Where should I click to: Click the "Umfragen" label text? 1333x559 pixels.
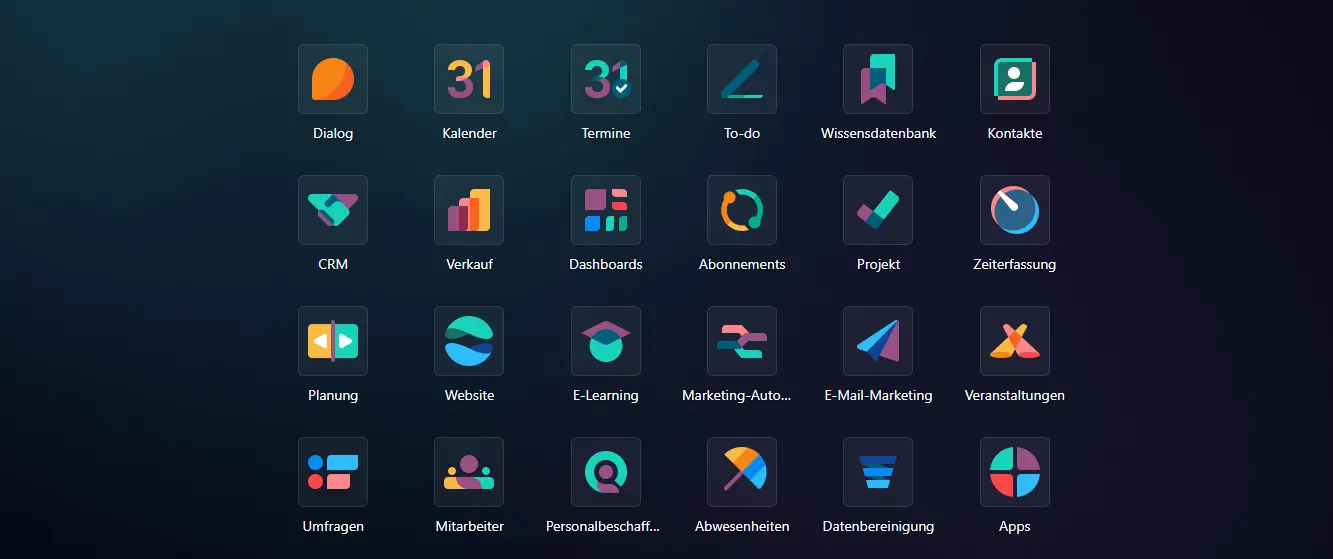tap(333, 526)
